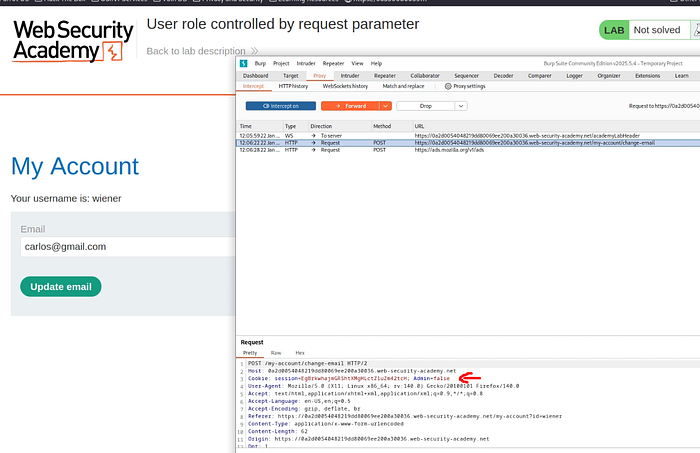Open the Drop button dropdown arrow
700x453 pixels.
(x=461, y=106)
